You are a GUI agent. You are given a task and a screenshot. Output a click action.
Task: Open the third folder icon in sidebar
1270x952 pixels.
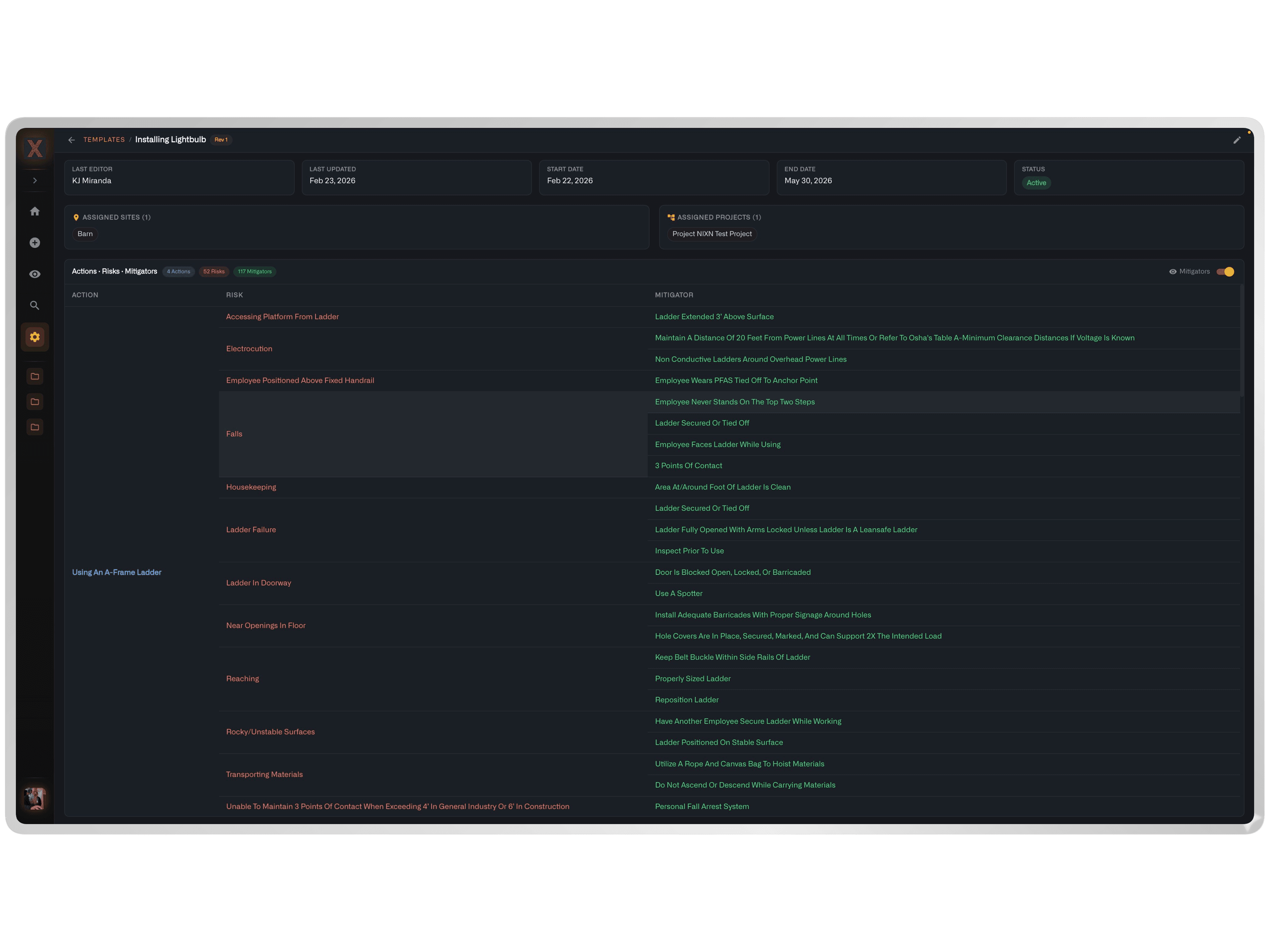tap(35, 427)
